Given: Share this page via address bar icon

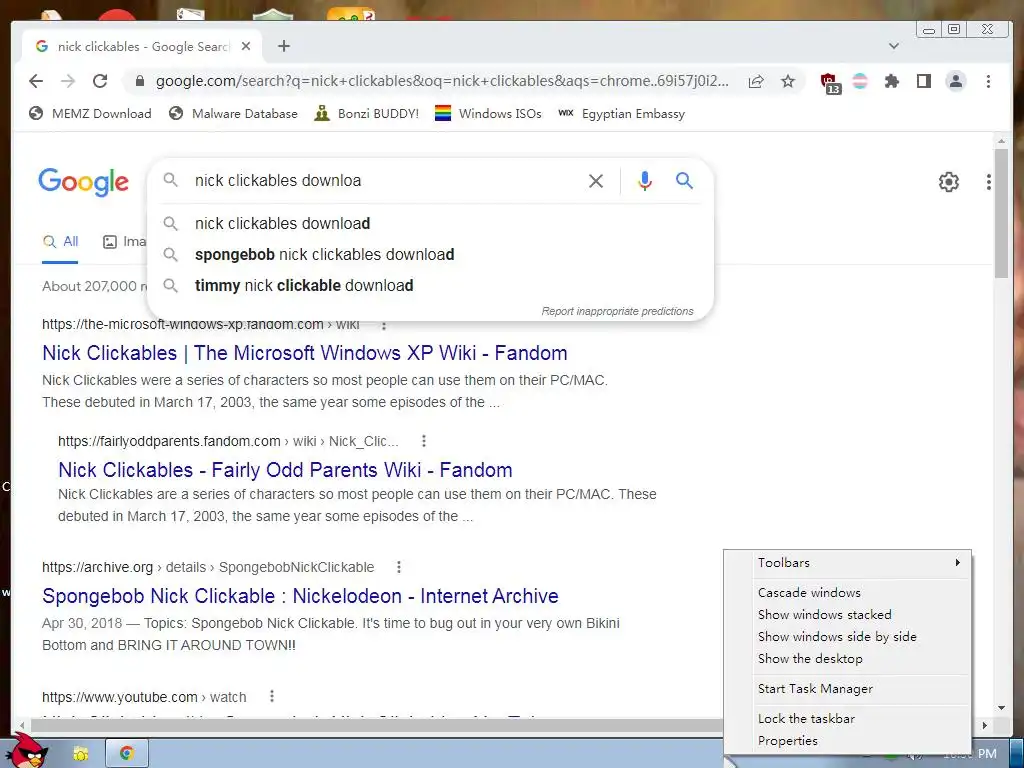Looking at the screenshot, I should coord(756,81).
